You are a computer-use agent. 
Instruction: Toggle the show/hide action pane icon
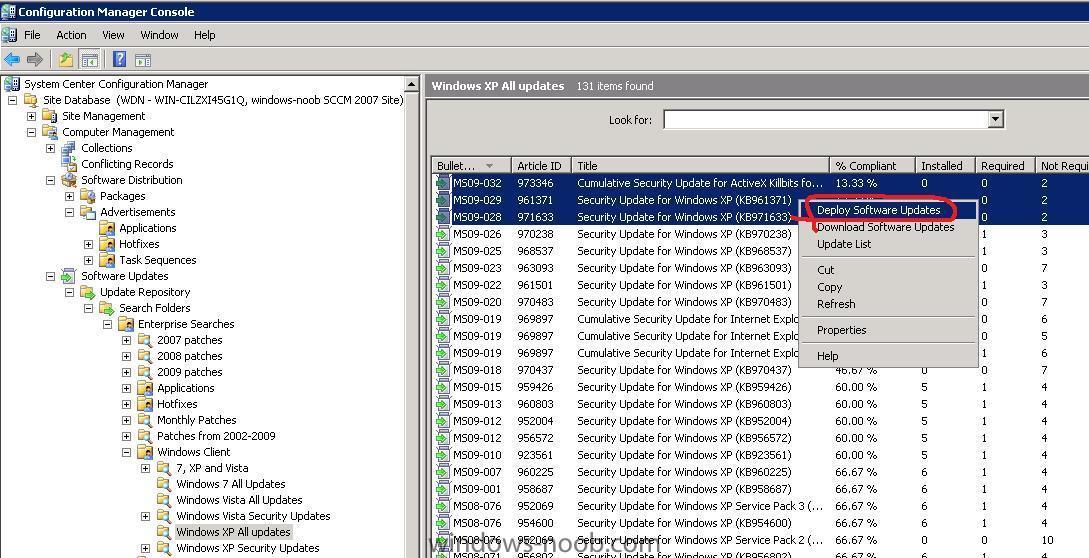[x=142, y=60]
